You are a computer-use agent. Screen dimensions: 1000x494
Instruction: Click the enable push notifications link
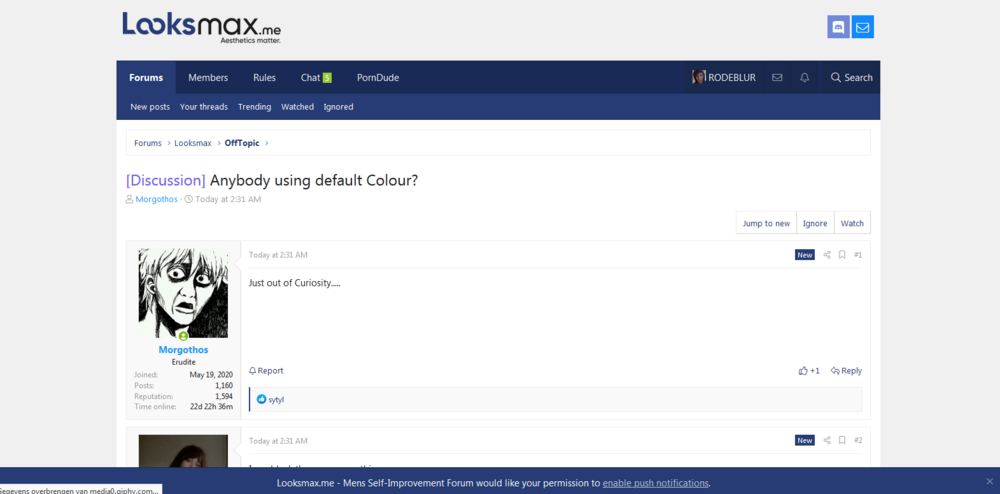click(656, 483)
